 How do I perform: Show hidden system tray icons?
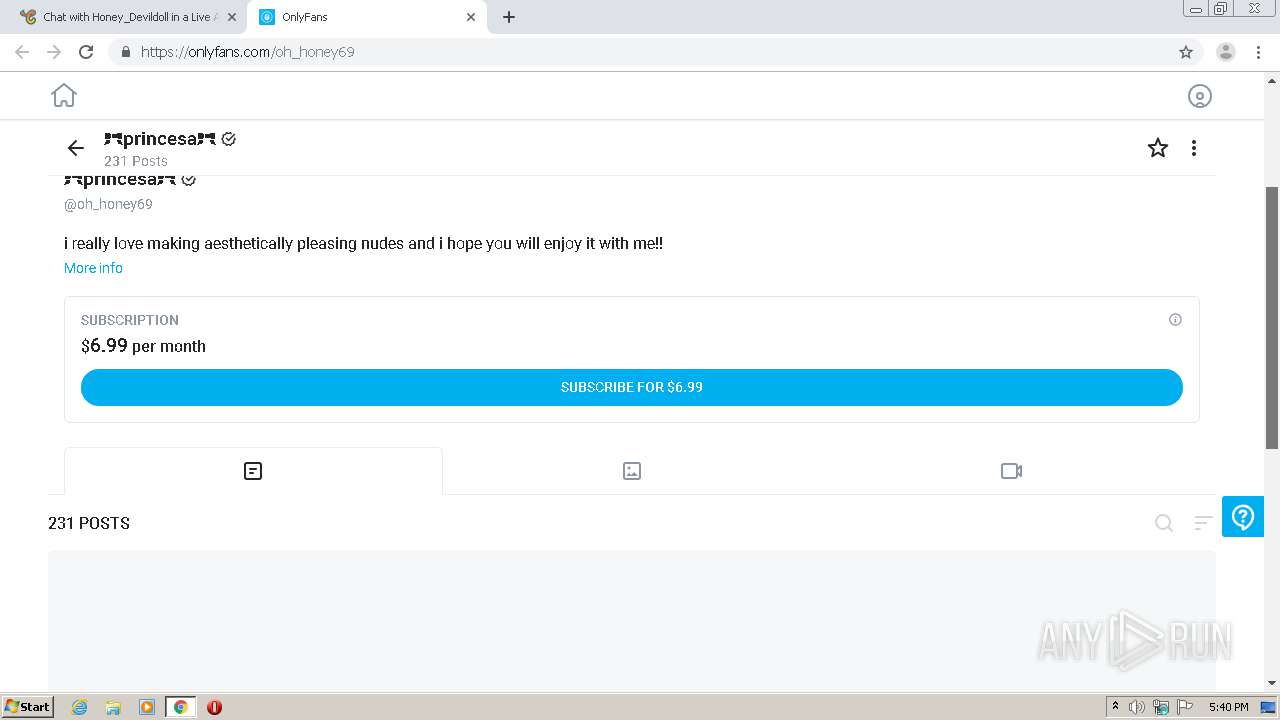click(1115, 707)
